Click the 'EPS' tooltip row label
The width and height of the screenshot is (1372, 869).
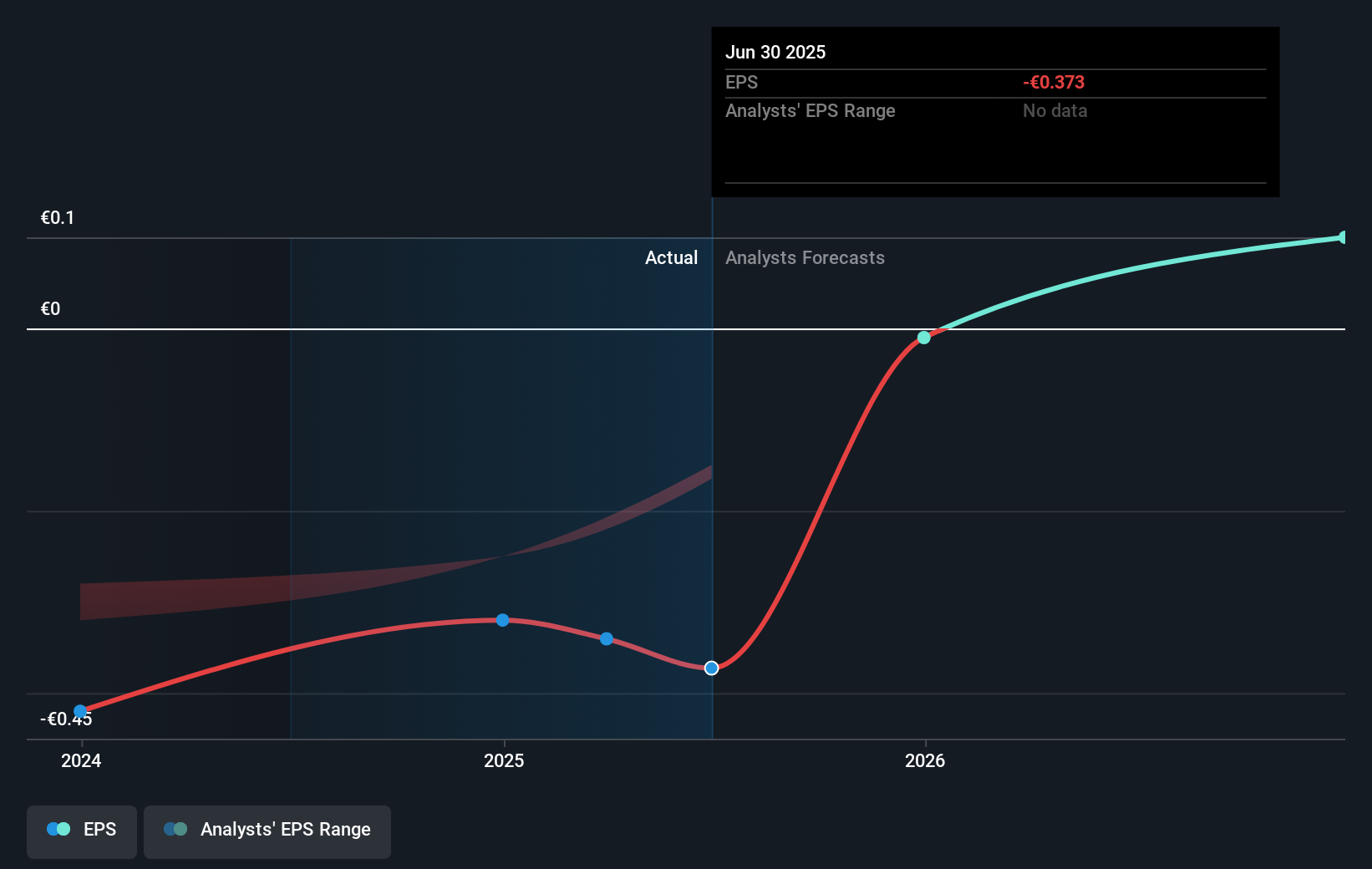[741, 82]
